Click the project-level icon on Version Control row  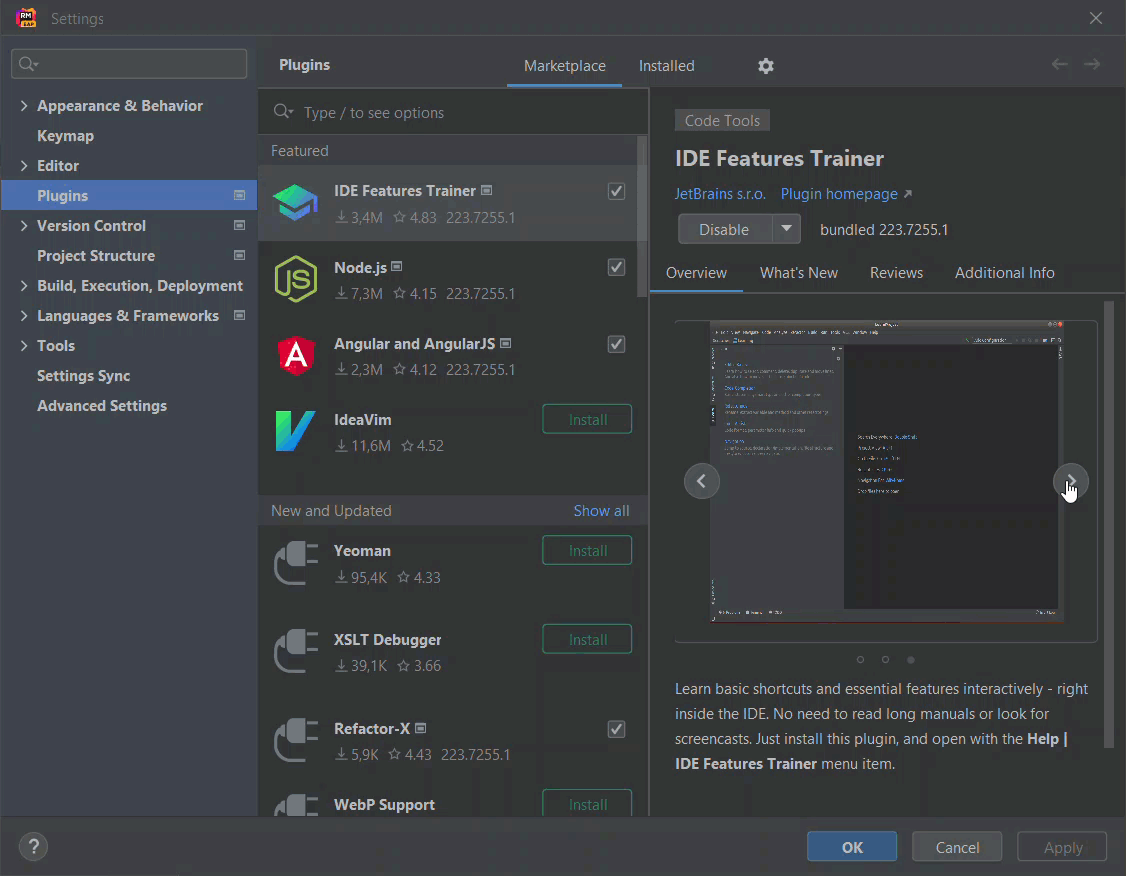click(240, 225)
